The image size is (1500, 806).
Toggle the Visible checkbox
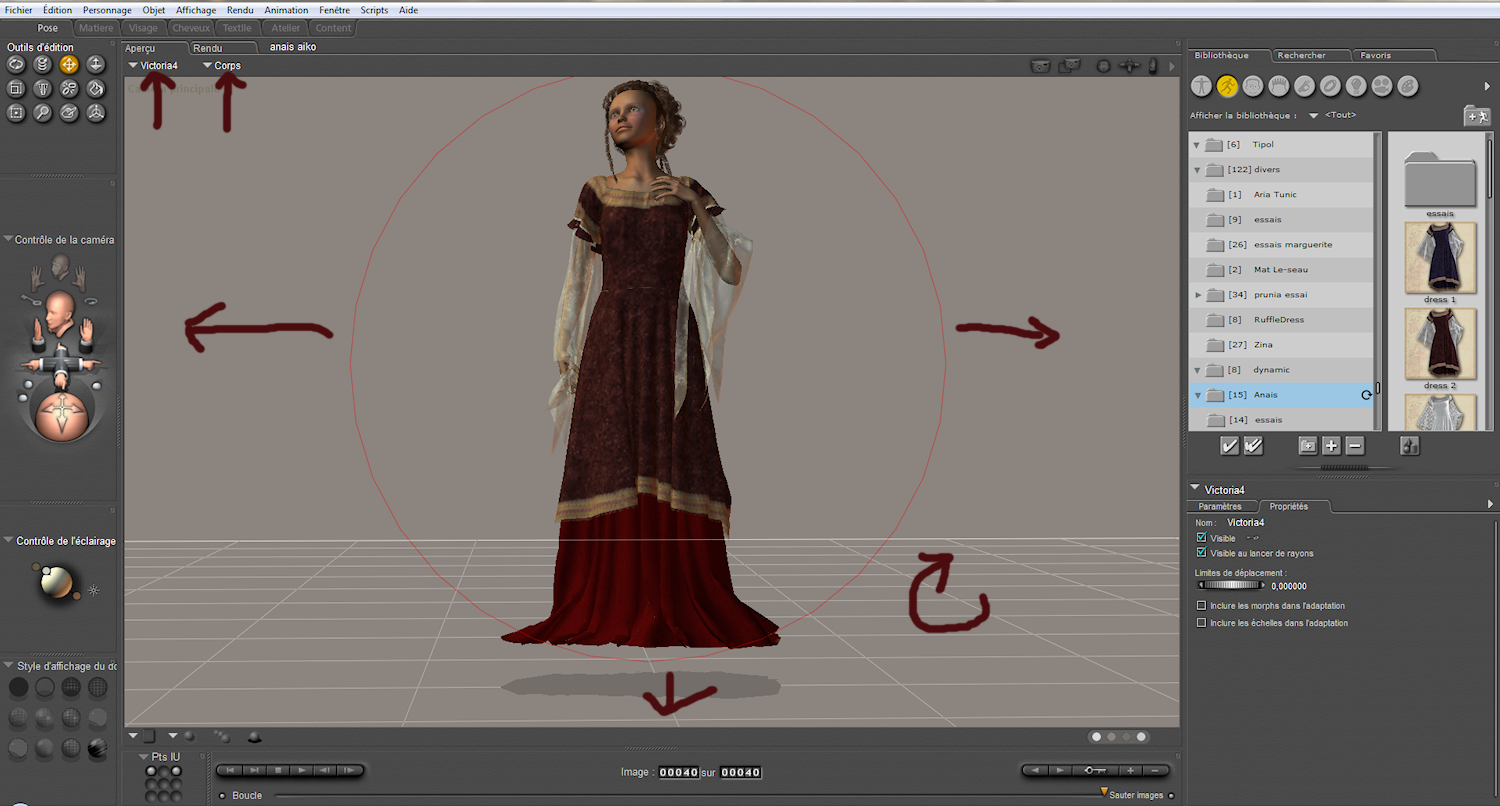(1201, 538)
